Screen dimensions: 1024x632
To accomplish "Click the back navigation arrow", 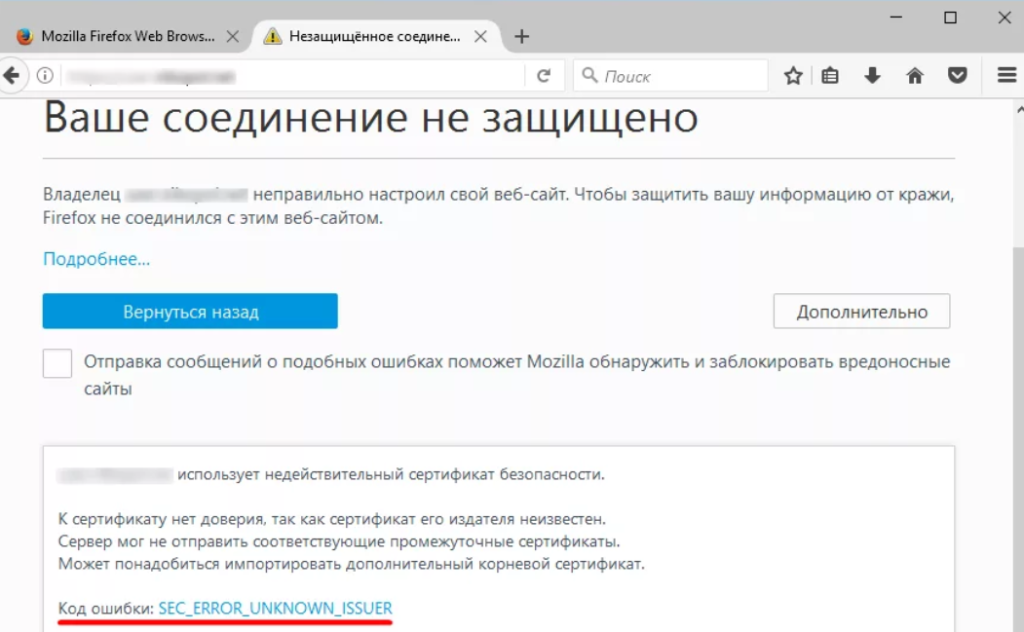I will tap(10, 76).
